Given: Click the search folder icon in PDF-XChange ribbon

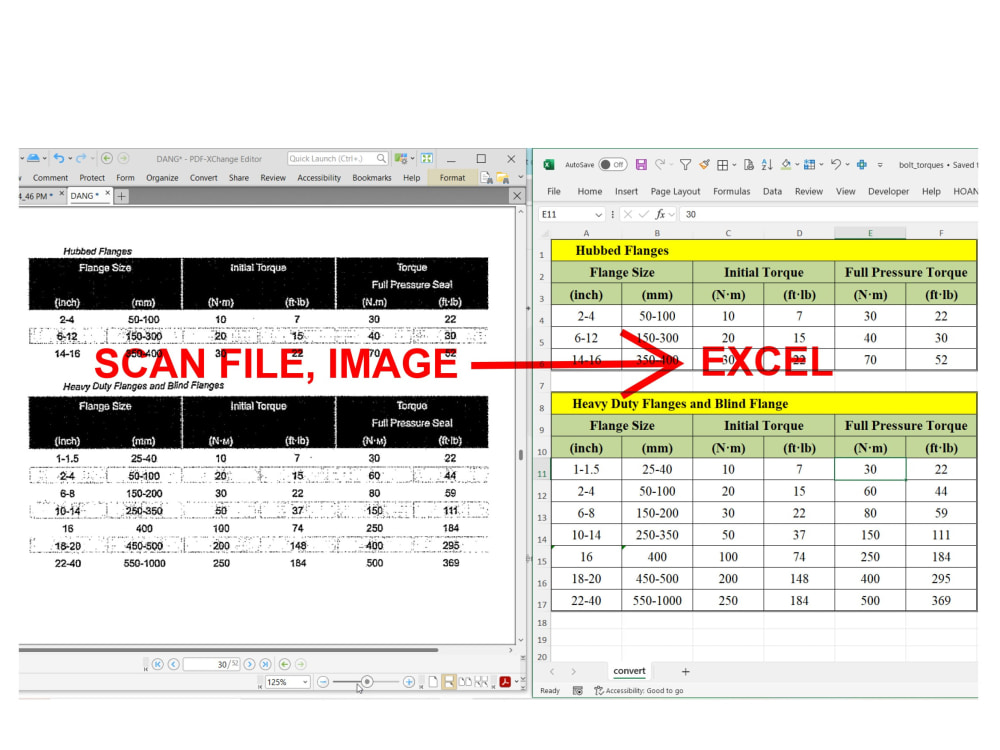Looking at the screenshot, I should coord(503,178).
